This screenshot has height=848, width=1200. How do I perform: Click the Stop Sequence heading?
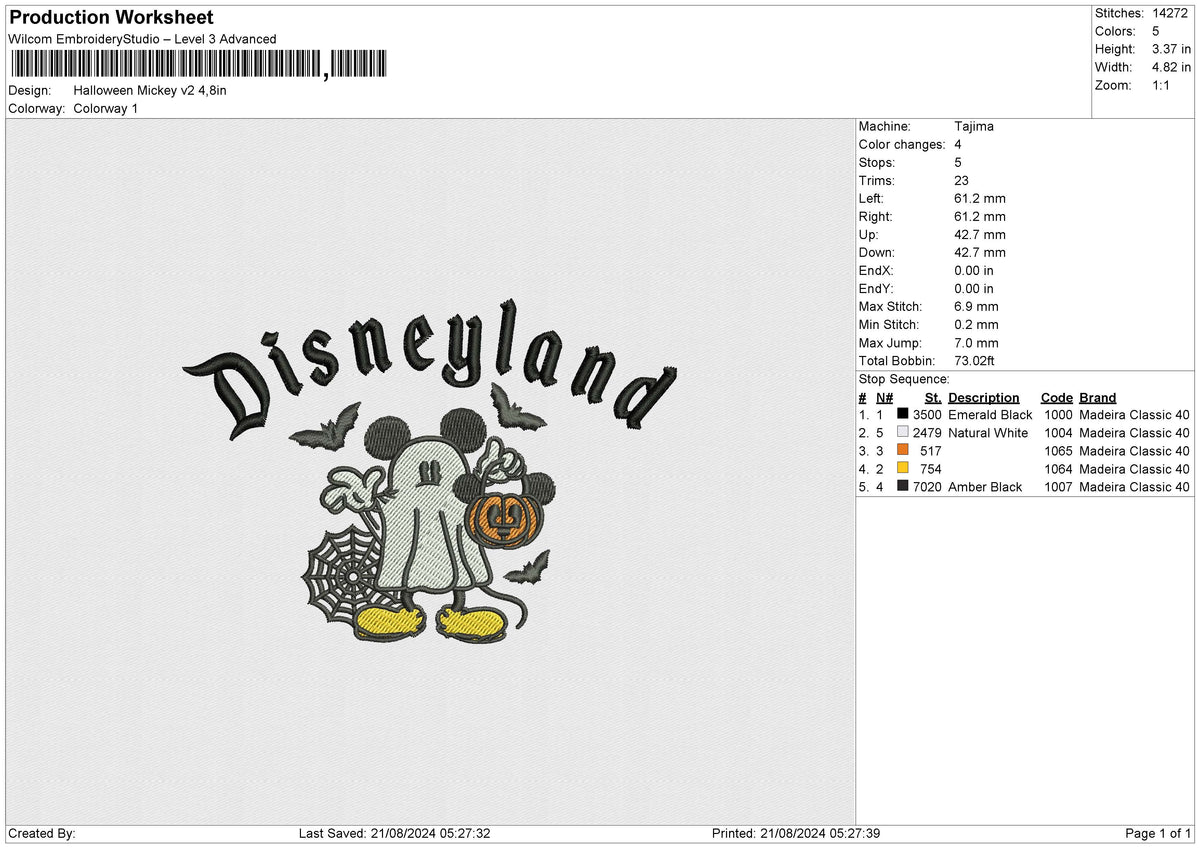(904, 380)
